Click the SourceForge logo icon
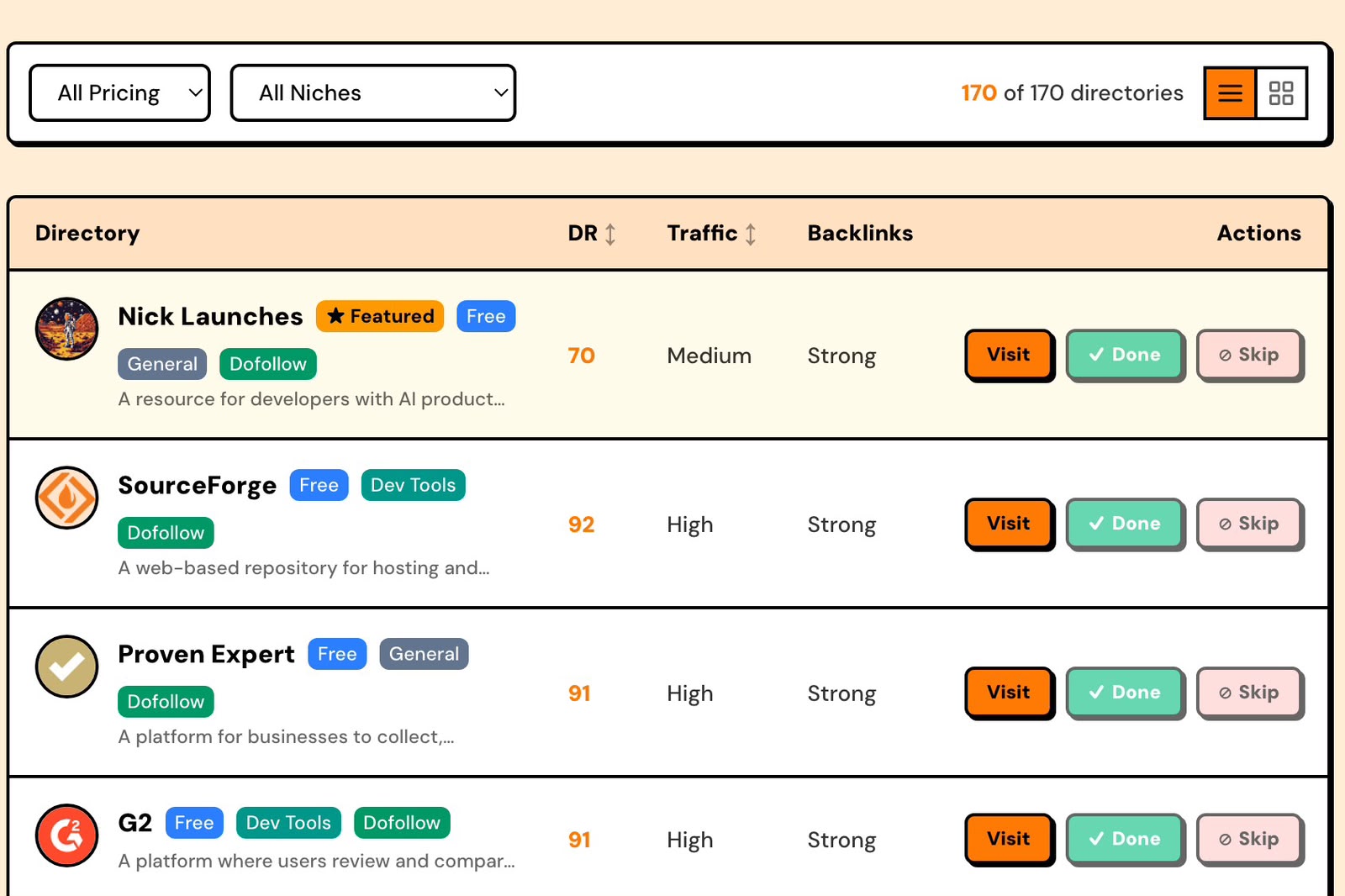This screenshot has width=1345, height=896. 66,498
